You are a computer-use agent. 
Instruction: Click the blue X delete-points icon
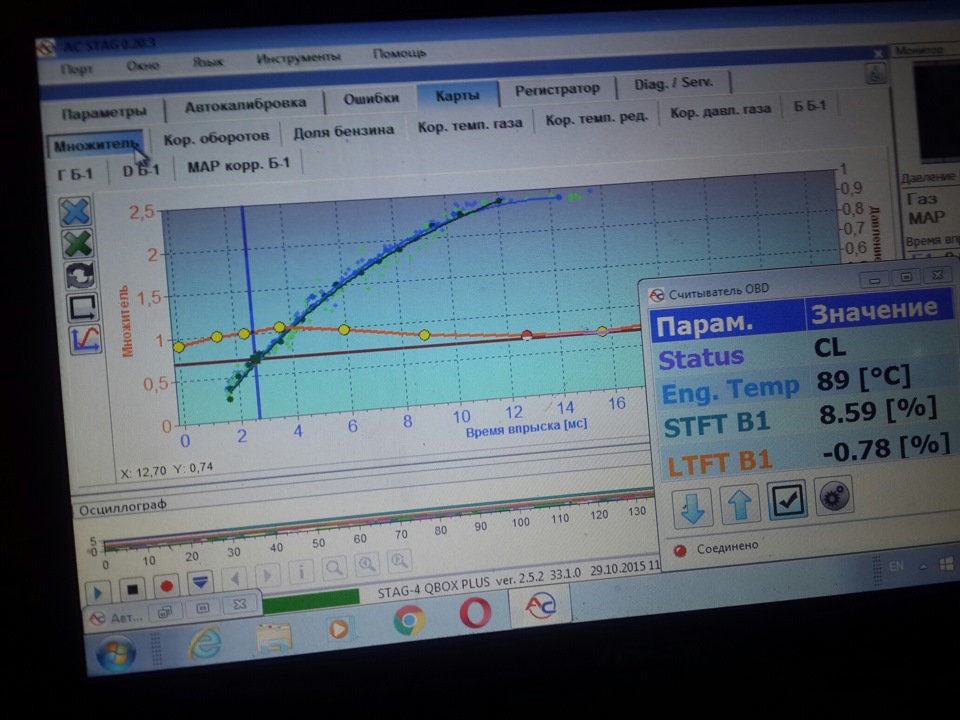(76, 211)
